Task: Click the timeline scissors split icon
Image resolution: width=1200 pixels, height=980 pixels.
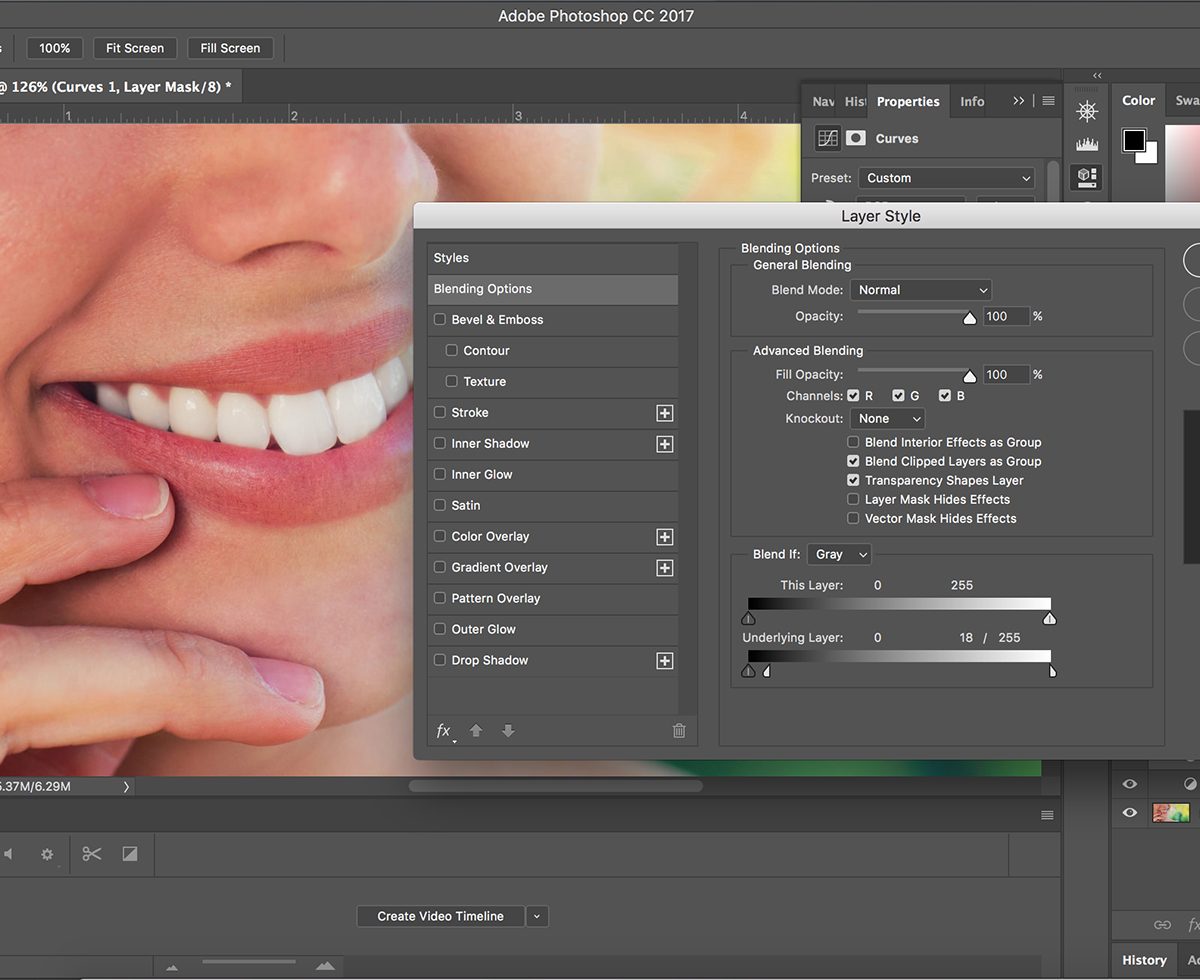Action: (92, 854)
